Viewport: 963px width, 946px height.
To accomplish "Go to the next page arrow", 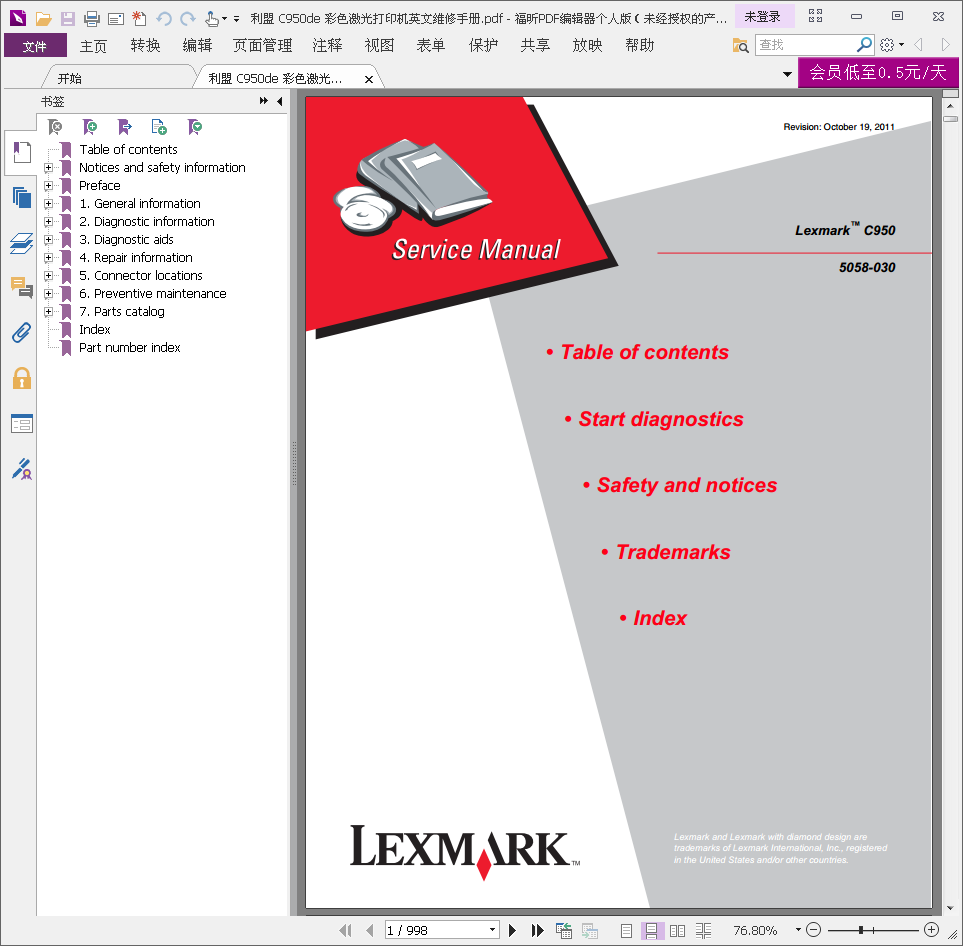I will 512,930.
